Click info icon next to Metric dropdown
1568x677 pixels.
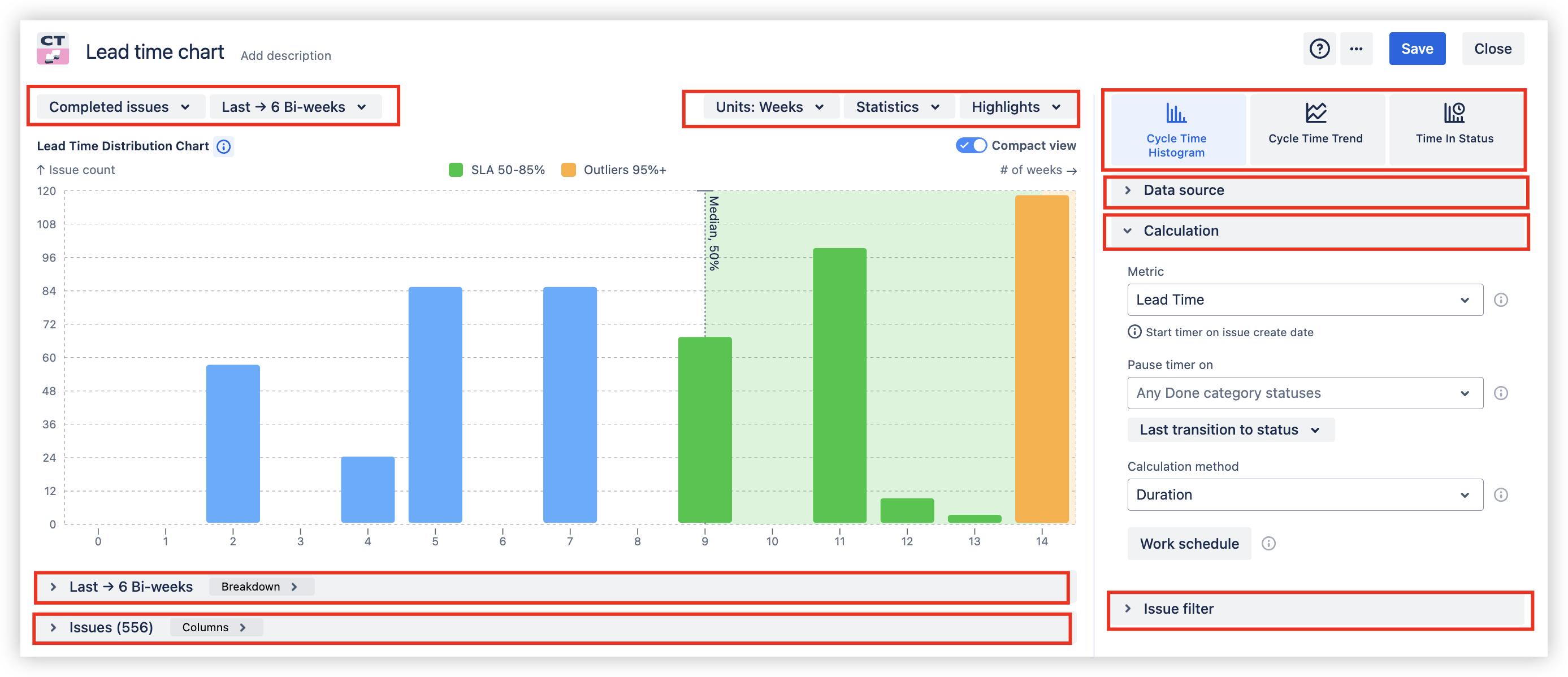tap(1500, 300)
